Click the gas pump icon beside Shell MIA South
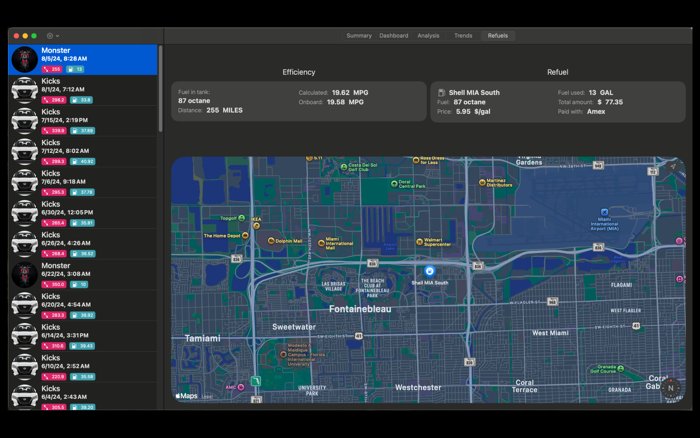 pos(442,93)
